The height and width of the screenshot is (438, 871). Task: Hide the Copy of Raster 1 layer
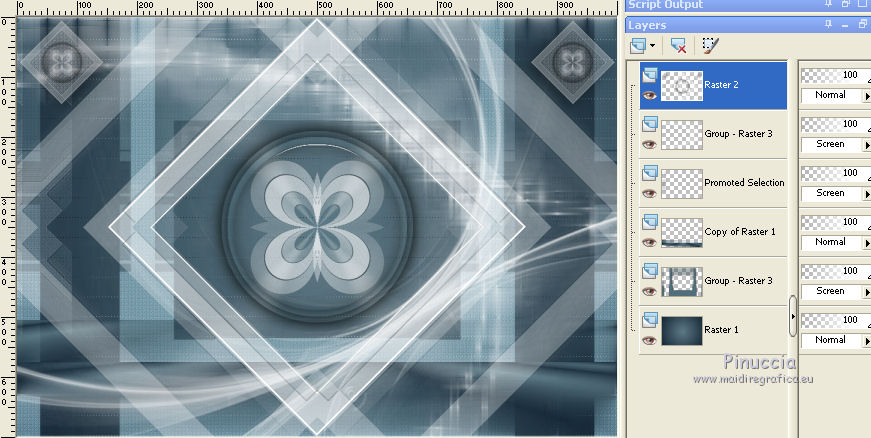[649, 242]
